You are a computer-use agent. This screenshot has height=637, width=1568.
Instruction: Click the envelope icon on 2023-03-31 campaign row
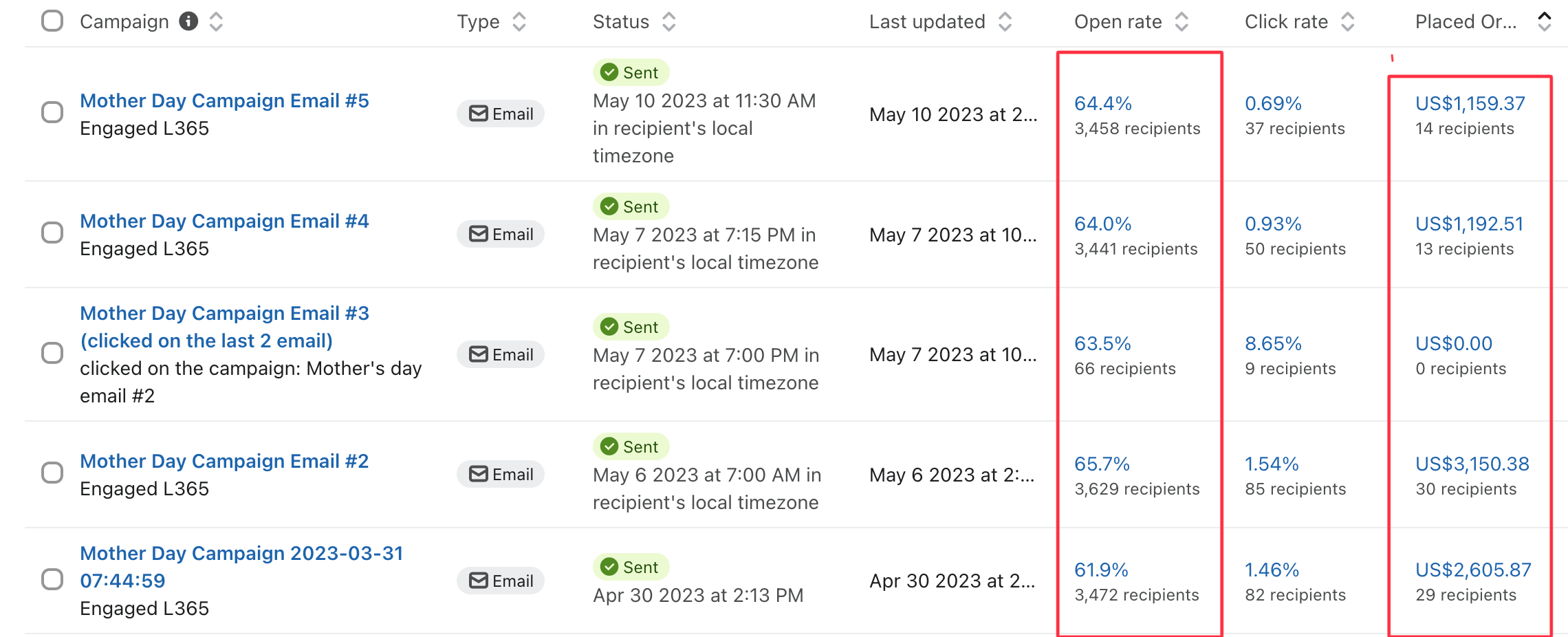coord(477,581)
